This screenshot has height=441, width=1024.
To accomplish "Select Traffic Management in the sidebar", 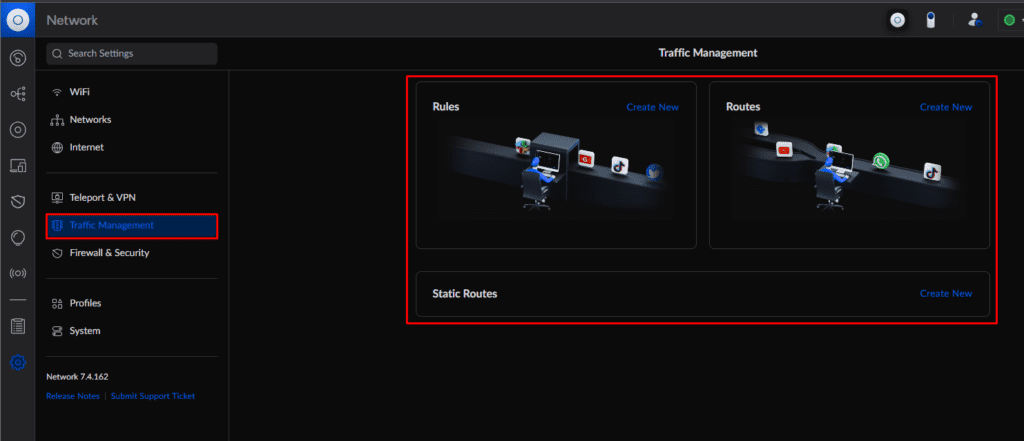I will pos(132,225).
